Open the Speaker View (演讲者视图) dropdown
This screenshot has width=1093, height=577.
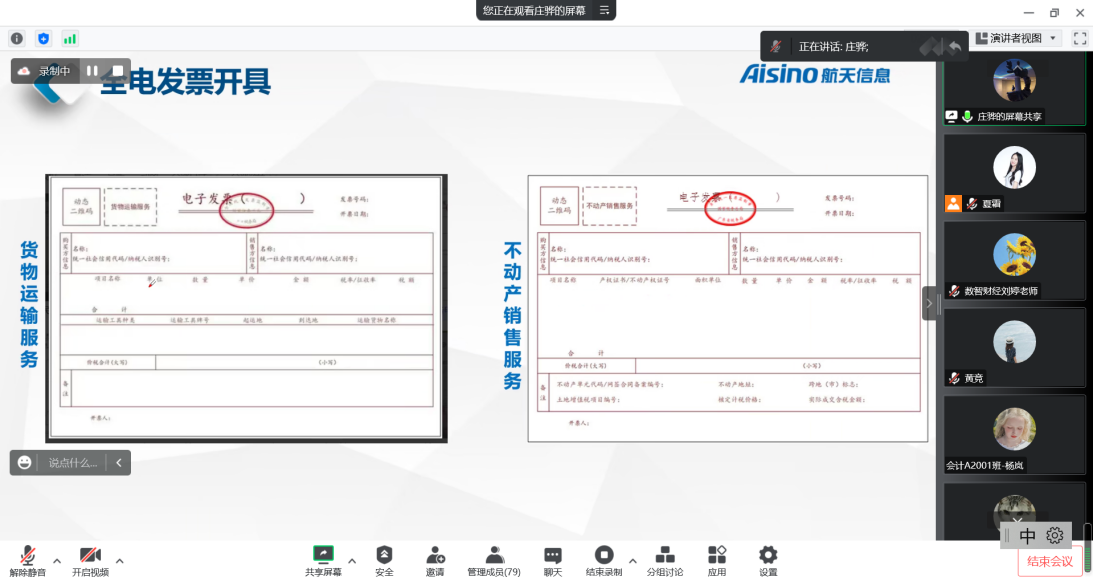1017,38
